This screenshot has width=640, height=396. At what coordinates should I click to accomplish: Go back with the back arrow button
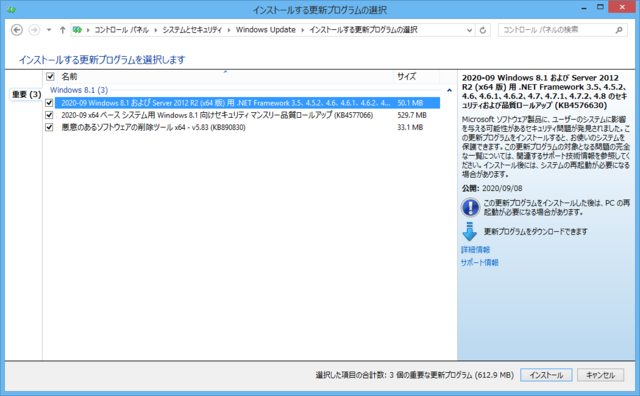pos(17,30)
